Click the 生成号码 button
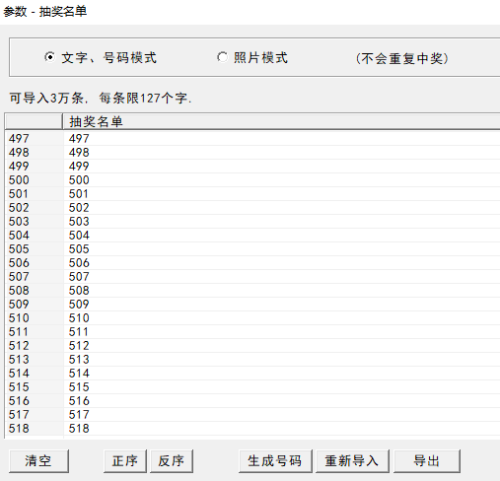500x481 pixels. pos(275,461)
